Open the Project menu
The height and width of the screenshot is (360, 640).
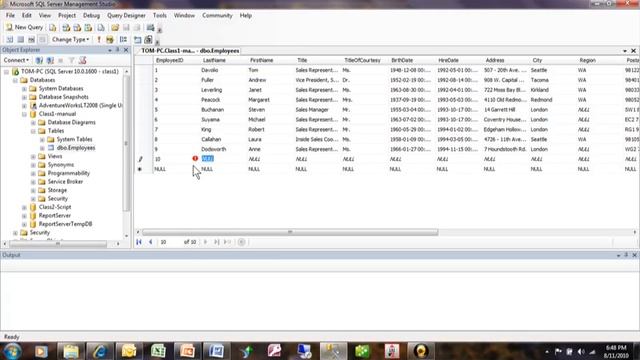pyautogui.click(x=67, y=16)
